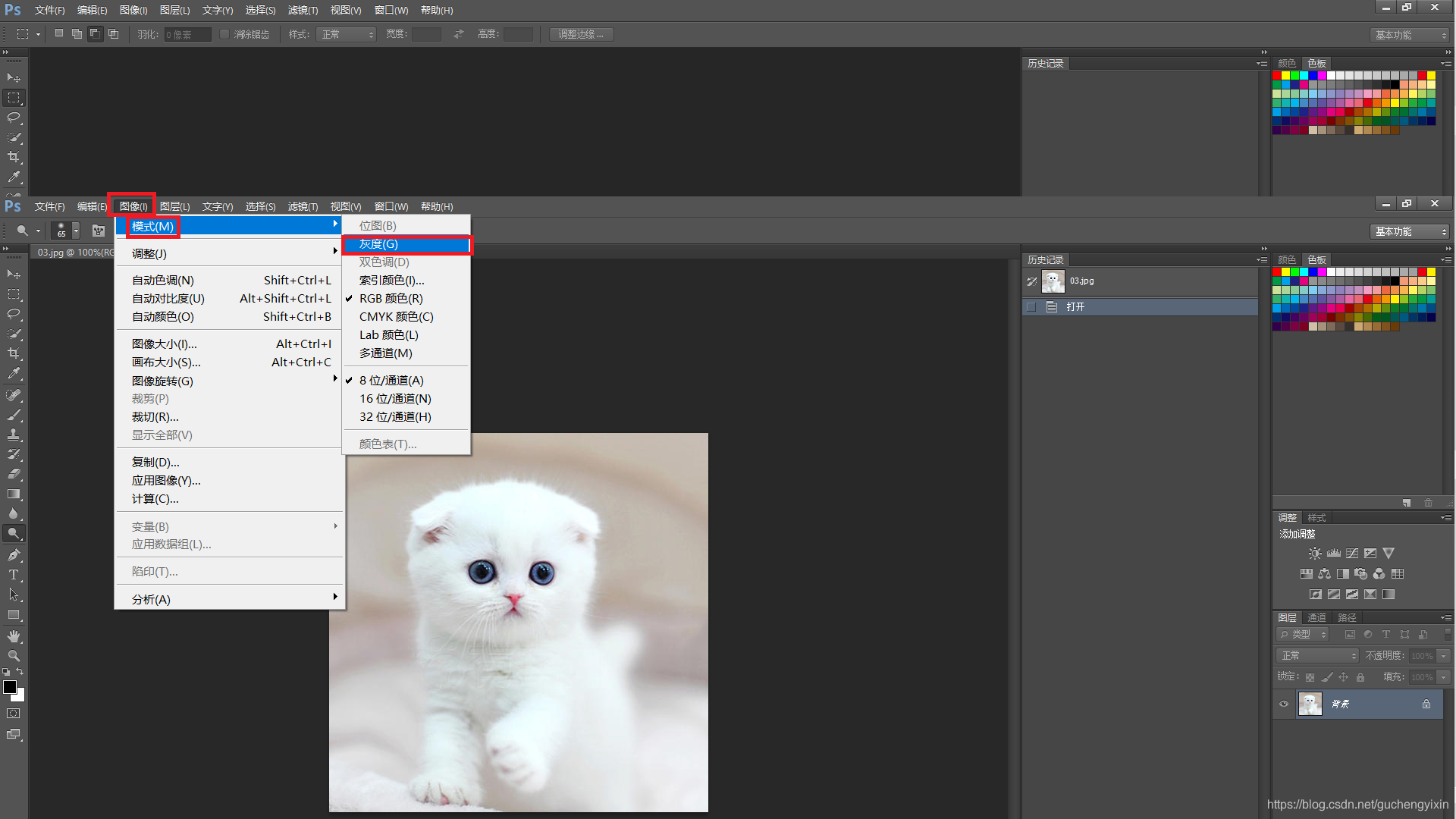Swap foreground and background colors
The image size is (1456, 819).
click(x=20, y=671)
